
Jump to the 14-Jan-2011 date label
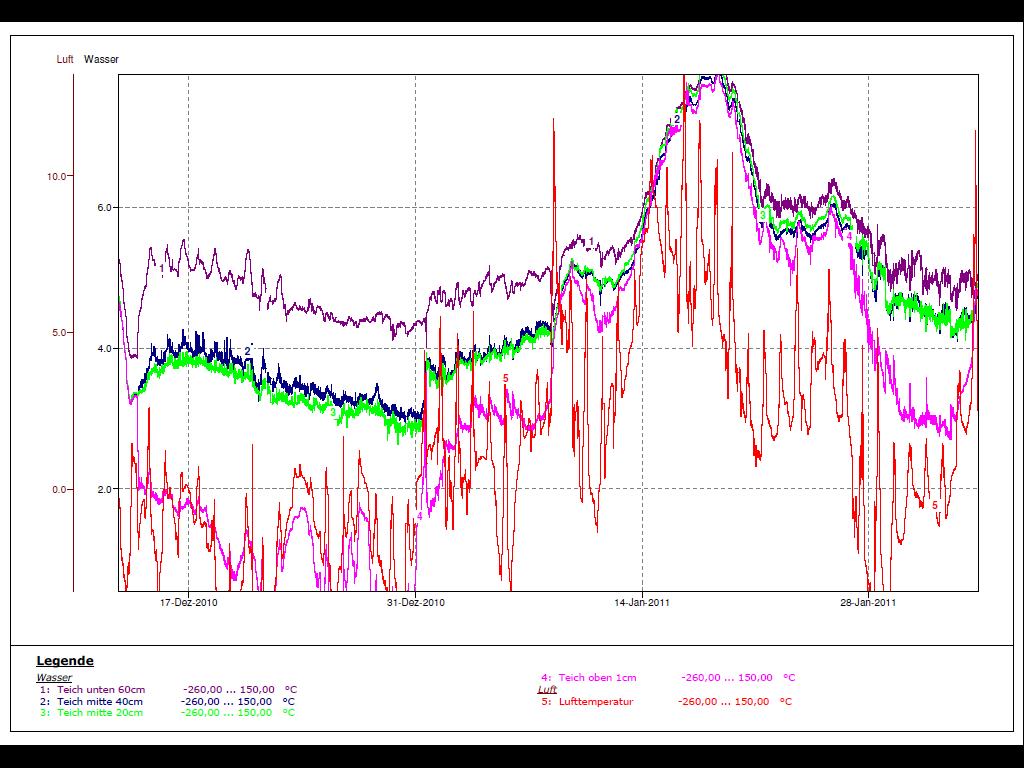point(642,603)
